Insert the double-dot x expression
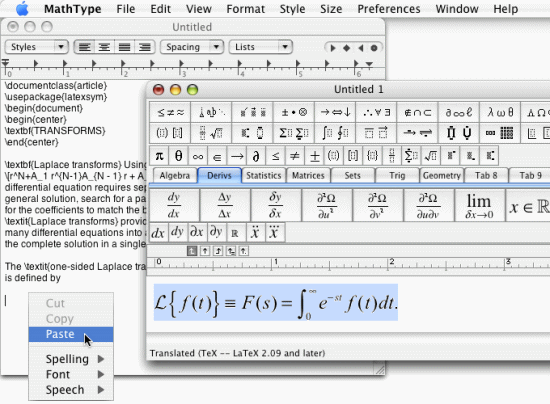Image resolution: width=550 pixels, height=404 pixels. [x=255, y=233]
